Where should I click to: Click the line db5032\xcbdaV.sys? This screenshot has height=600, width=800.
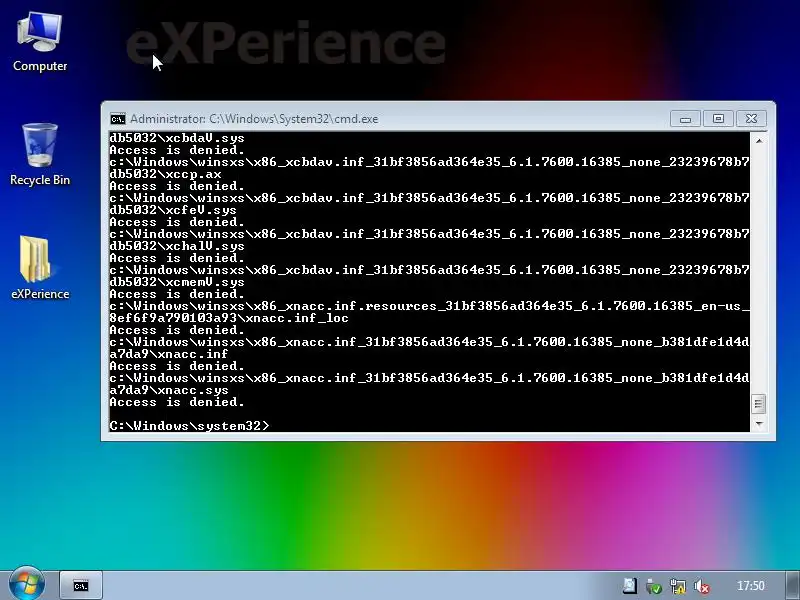click(x=177, y=138)
